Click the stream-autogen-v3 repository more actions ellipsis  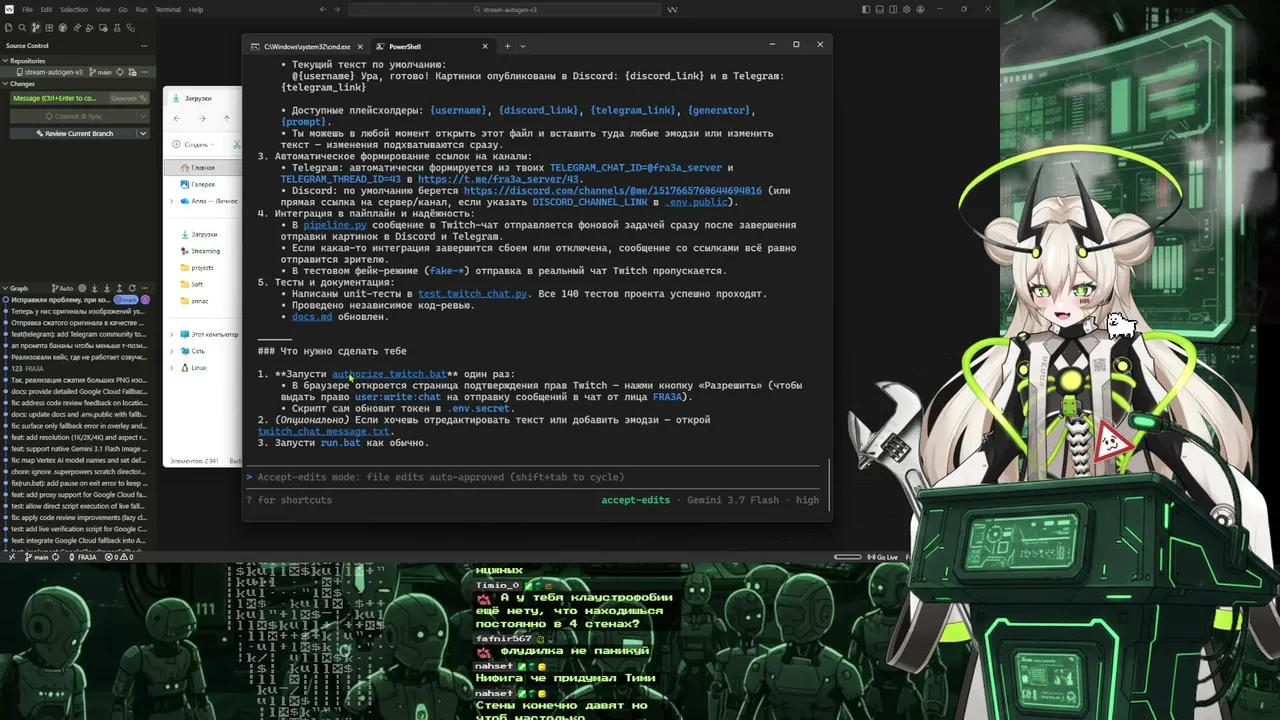coord(144,72)
